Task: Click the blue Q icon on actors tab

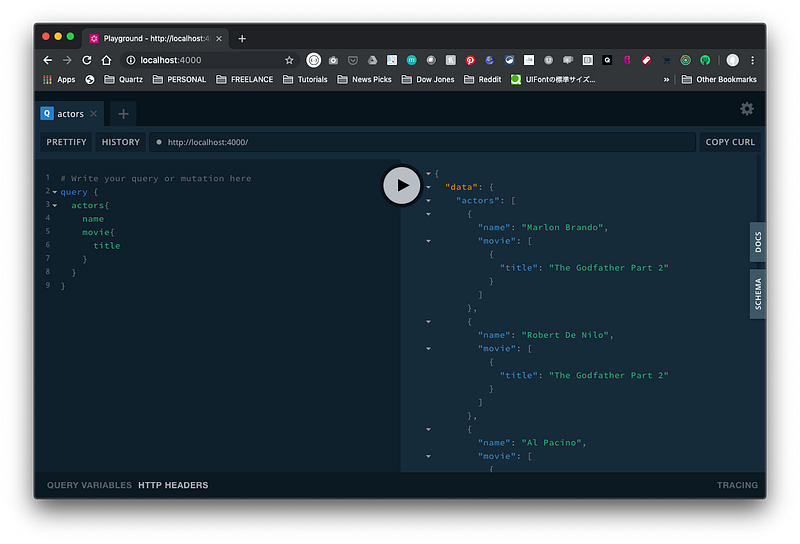Action: tap(47, 113)
